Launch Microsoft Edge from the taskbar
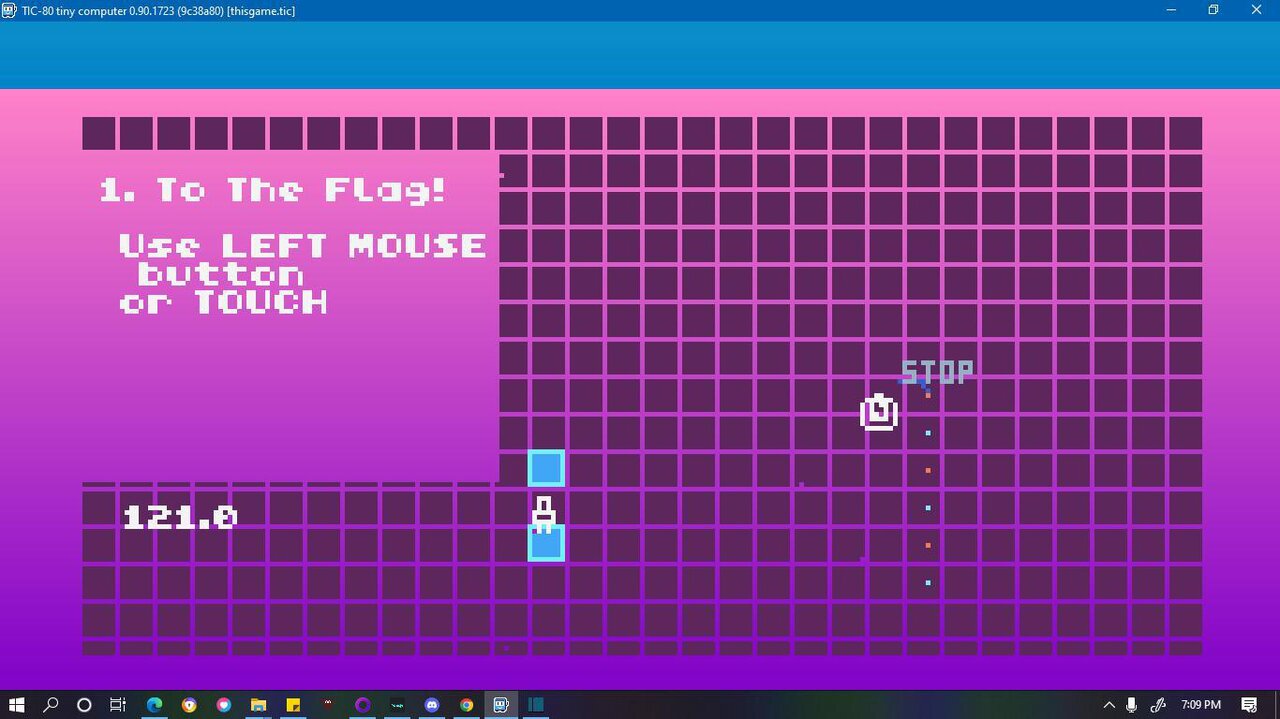This screenshot has height=719, width=1280. pyautogui.click(x=155, y=705)
